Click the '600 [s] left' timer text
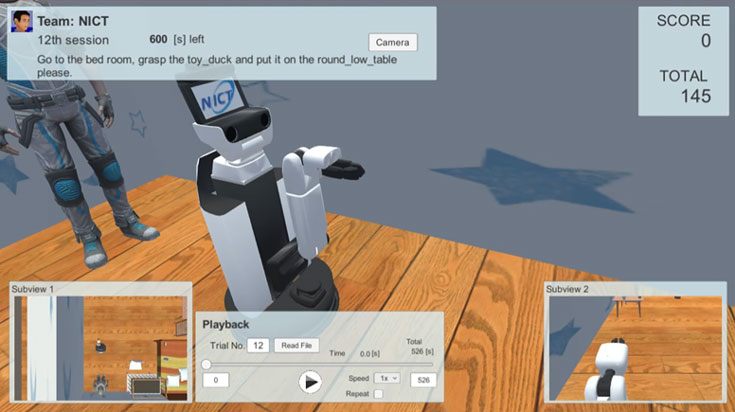Image resolution: width=735 pixels, height=412 pixels. [x=177, y=39]
